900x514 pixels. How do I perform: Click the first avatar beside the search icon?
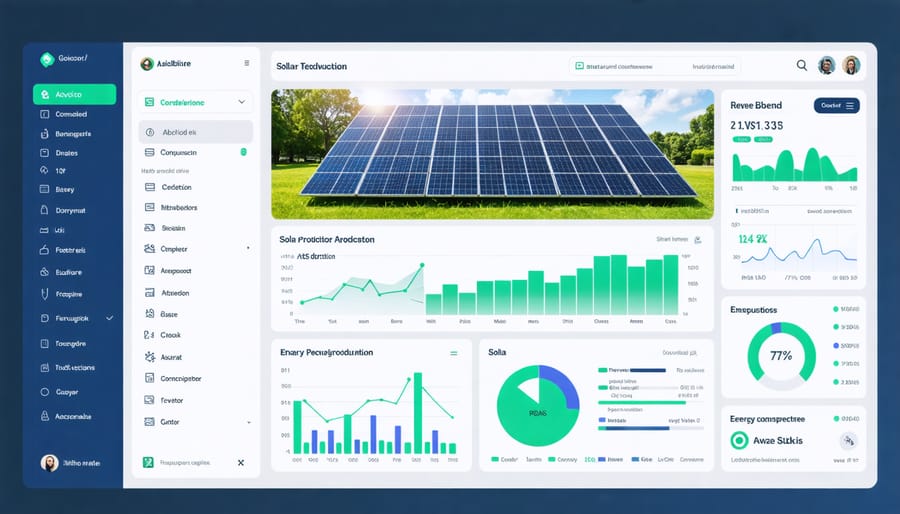point(827,65)
